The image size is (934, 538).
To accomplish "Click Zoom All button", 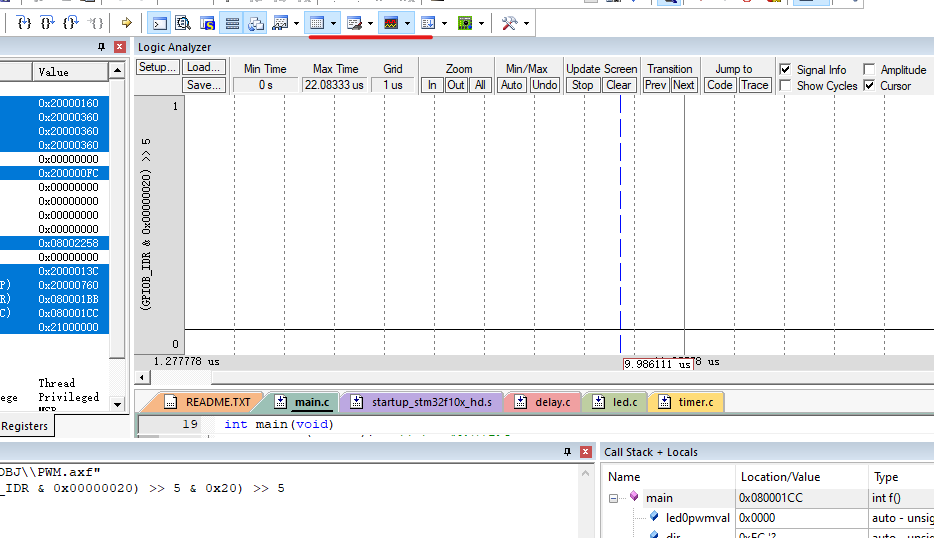I will click(480, 85).
